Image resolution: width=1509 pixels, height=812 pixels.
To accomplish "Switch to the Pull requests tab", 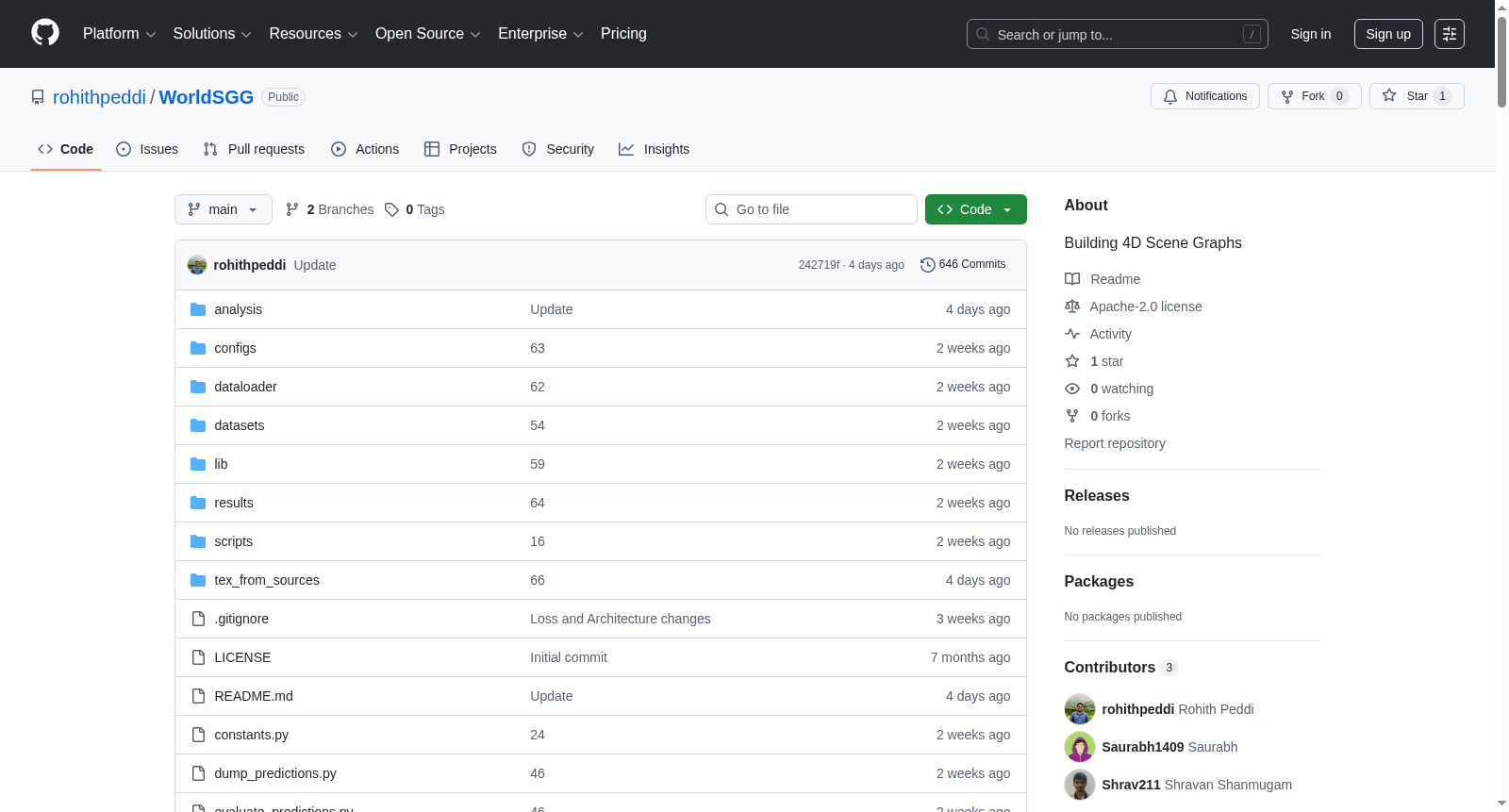I will 254,149.
